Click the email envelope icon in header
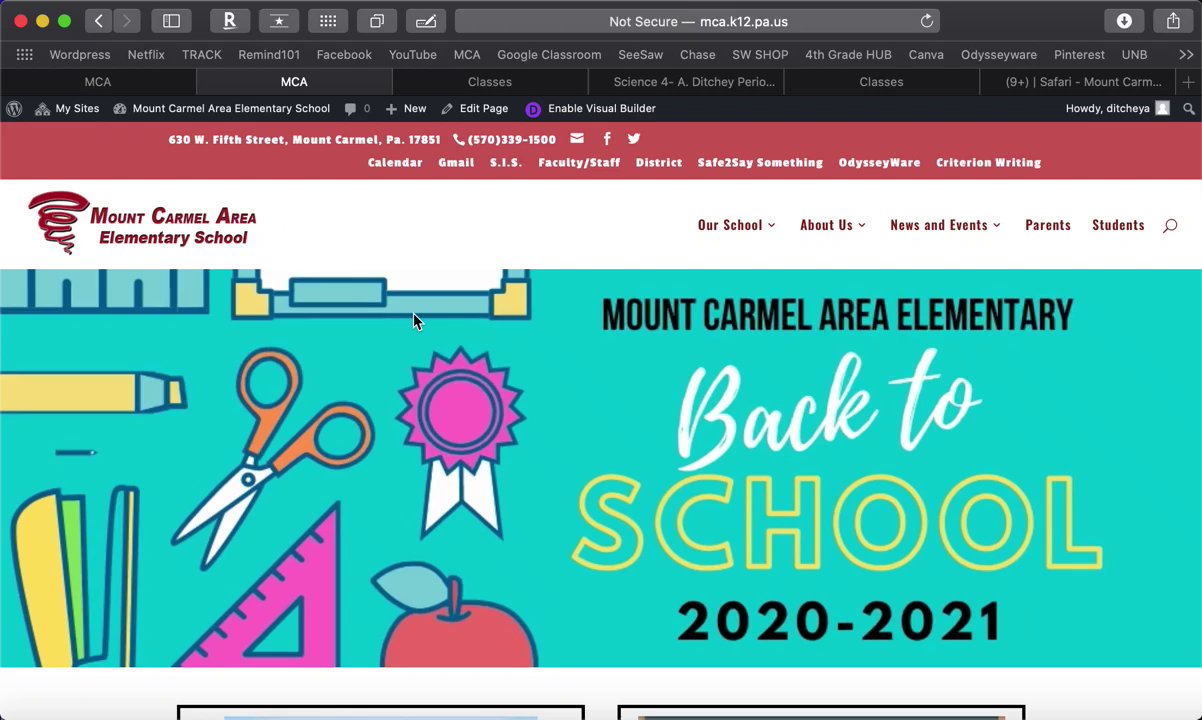The width and height of the screenshot is (1202, 720). 577,139
